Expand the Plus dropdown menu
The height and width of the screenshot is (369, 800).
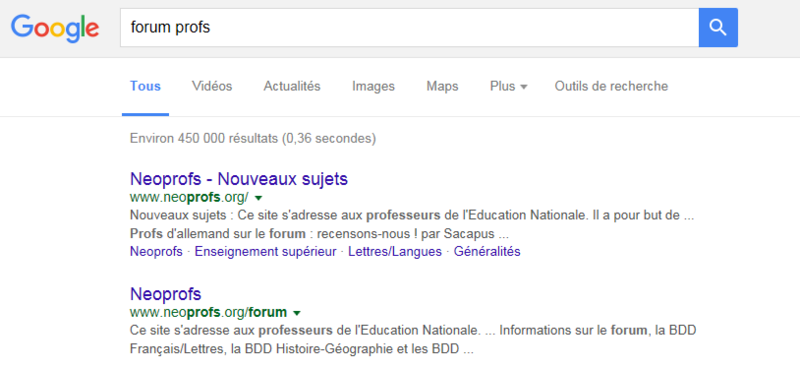point(508,86)
